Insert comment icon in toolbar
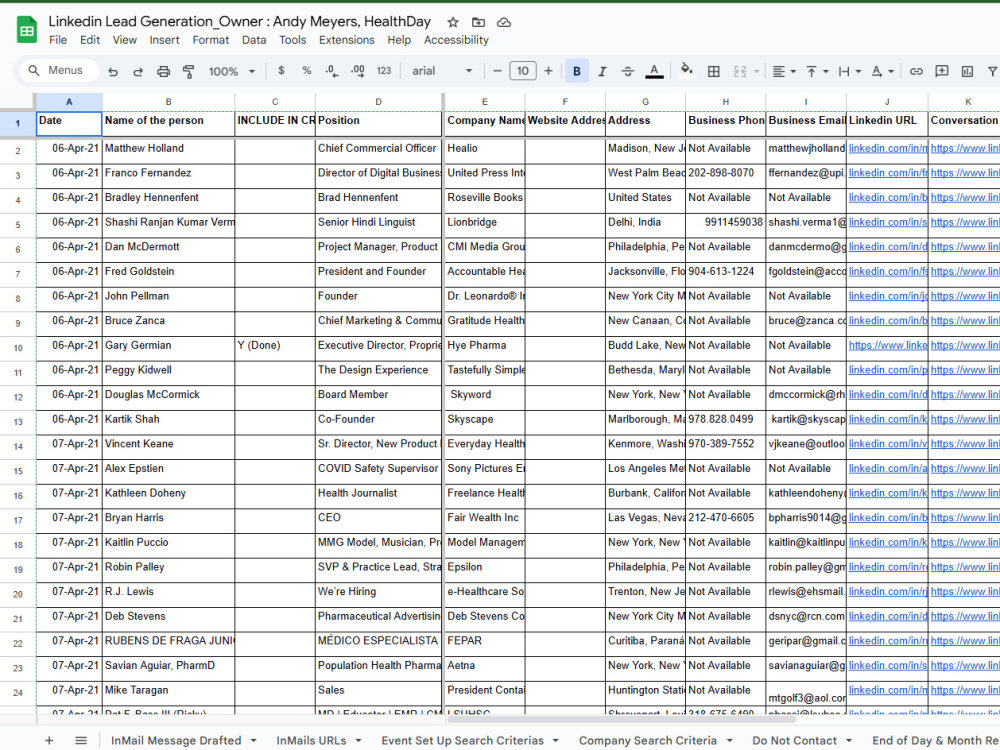Image resolution: width=1000 pixels, height=750 pixels. (x=942, y=71)
